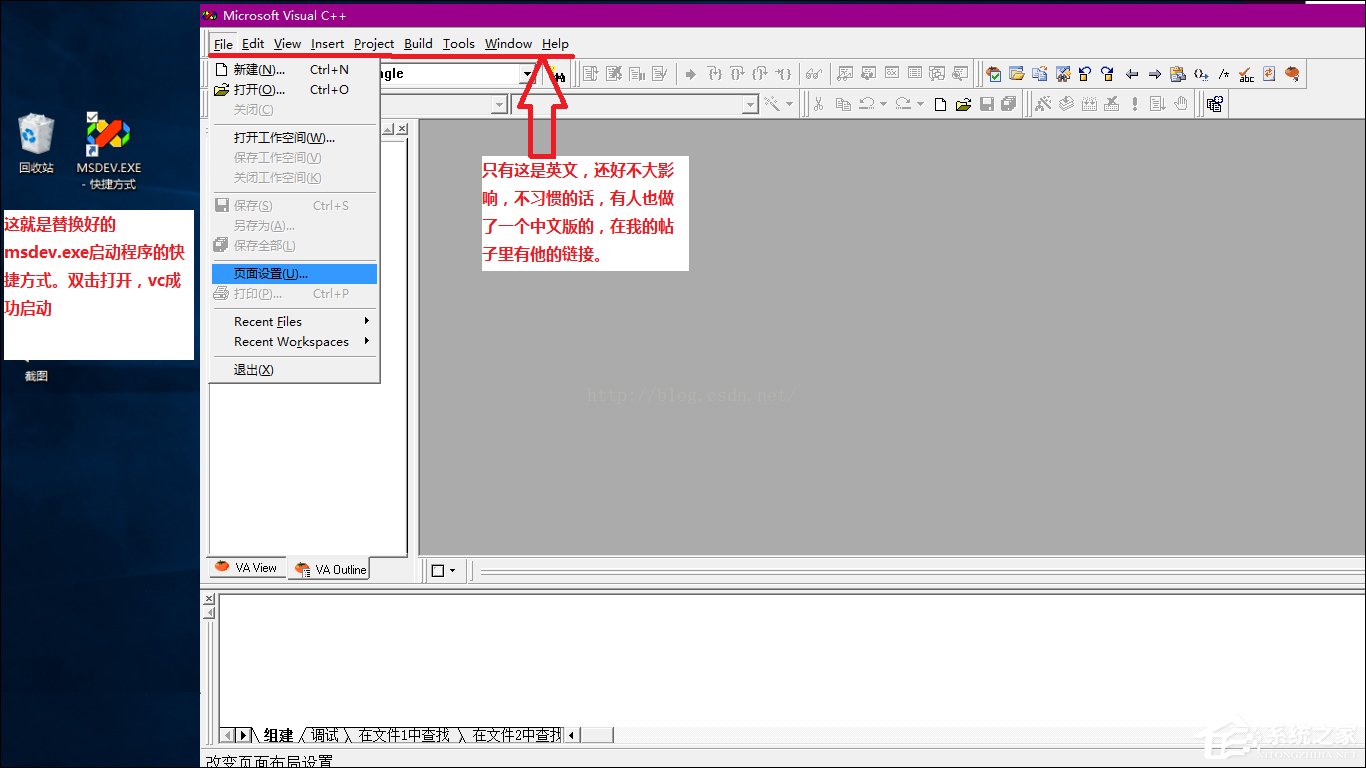Click the Save All toolbar icon
1366x768 pixels.
1008,103
